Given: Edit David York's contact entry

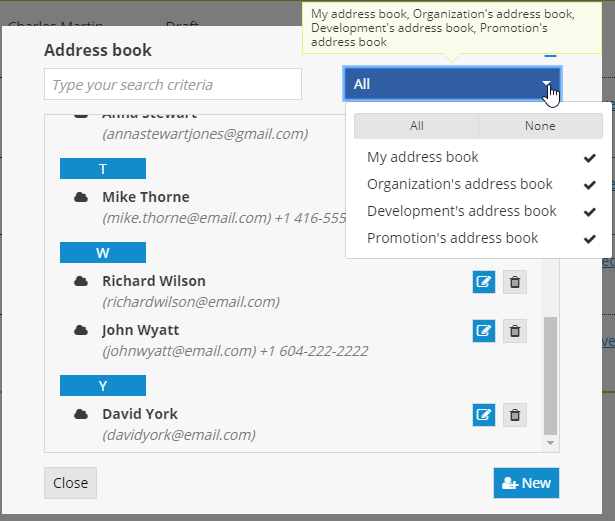Looking at the screenshot, I should pyautogui.click(x=484, y=414).
